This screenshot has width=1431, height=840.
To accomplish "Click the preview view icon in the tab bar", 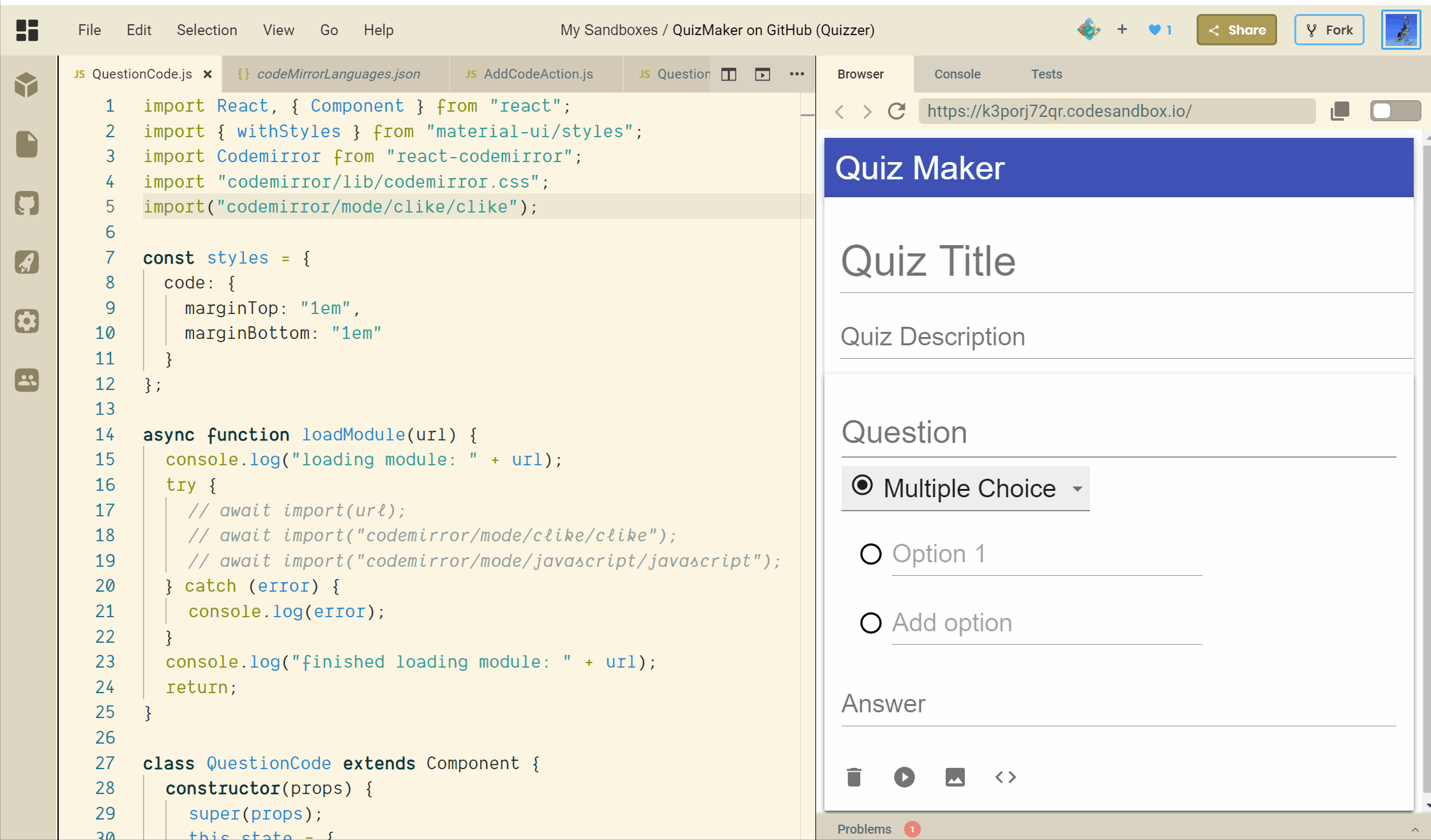I will click(x=762, y=74).
